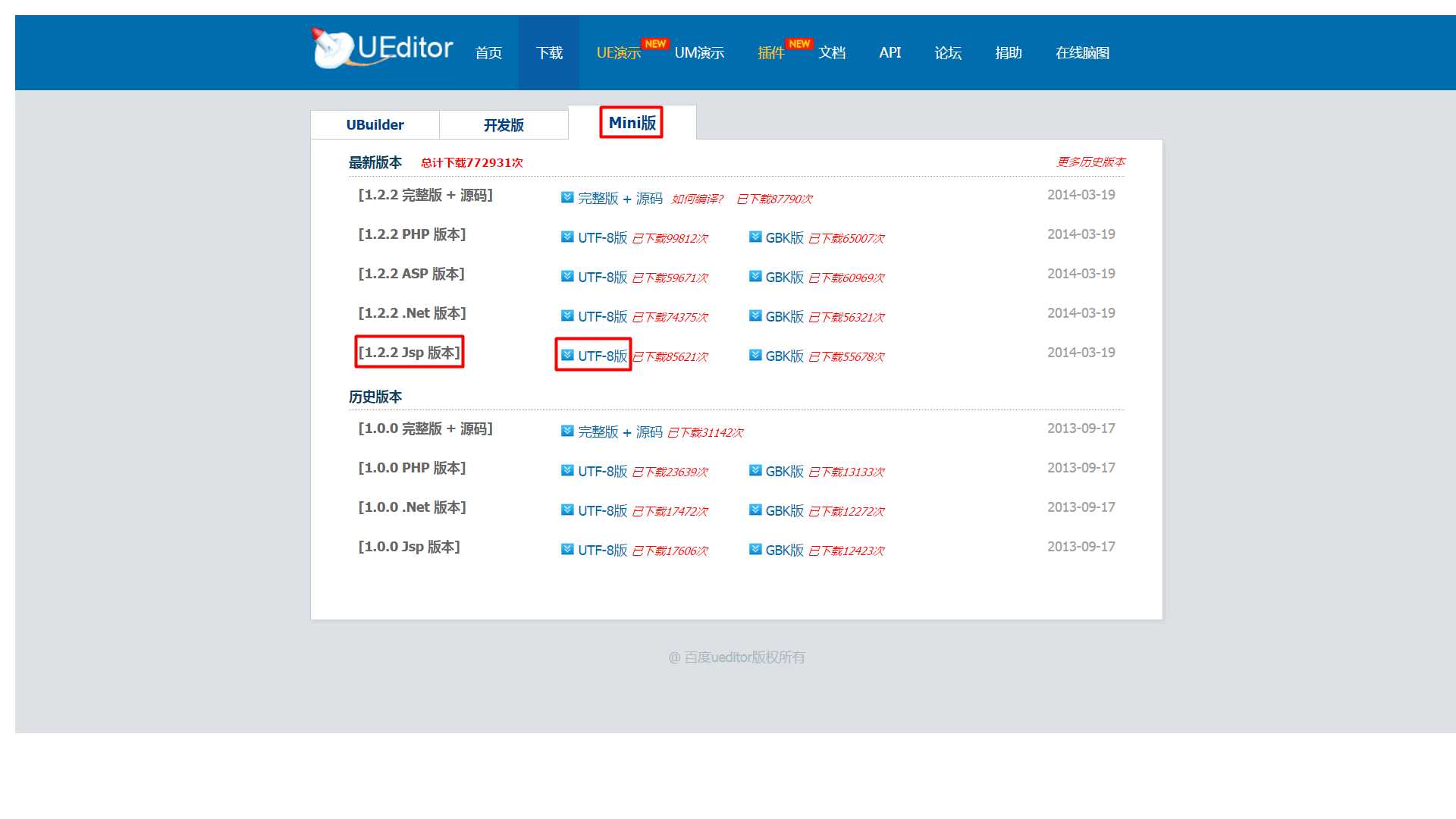Open the API navigation item
The image size is (1456, 819).
[890, 53]
